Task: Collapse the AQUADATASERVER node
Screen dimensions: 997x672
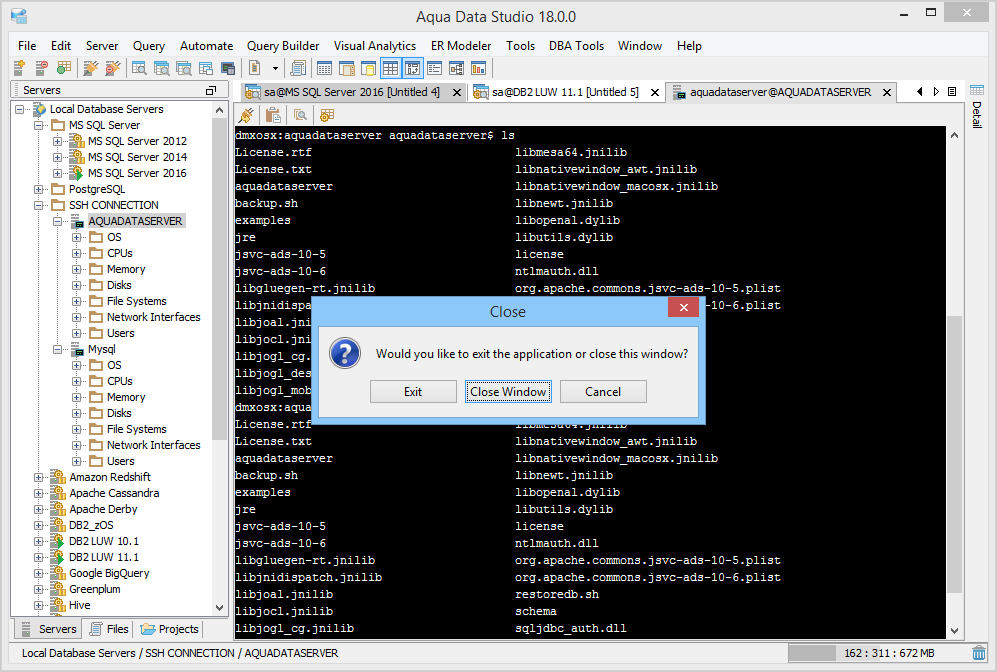Action: tap(57, 221)
